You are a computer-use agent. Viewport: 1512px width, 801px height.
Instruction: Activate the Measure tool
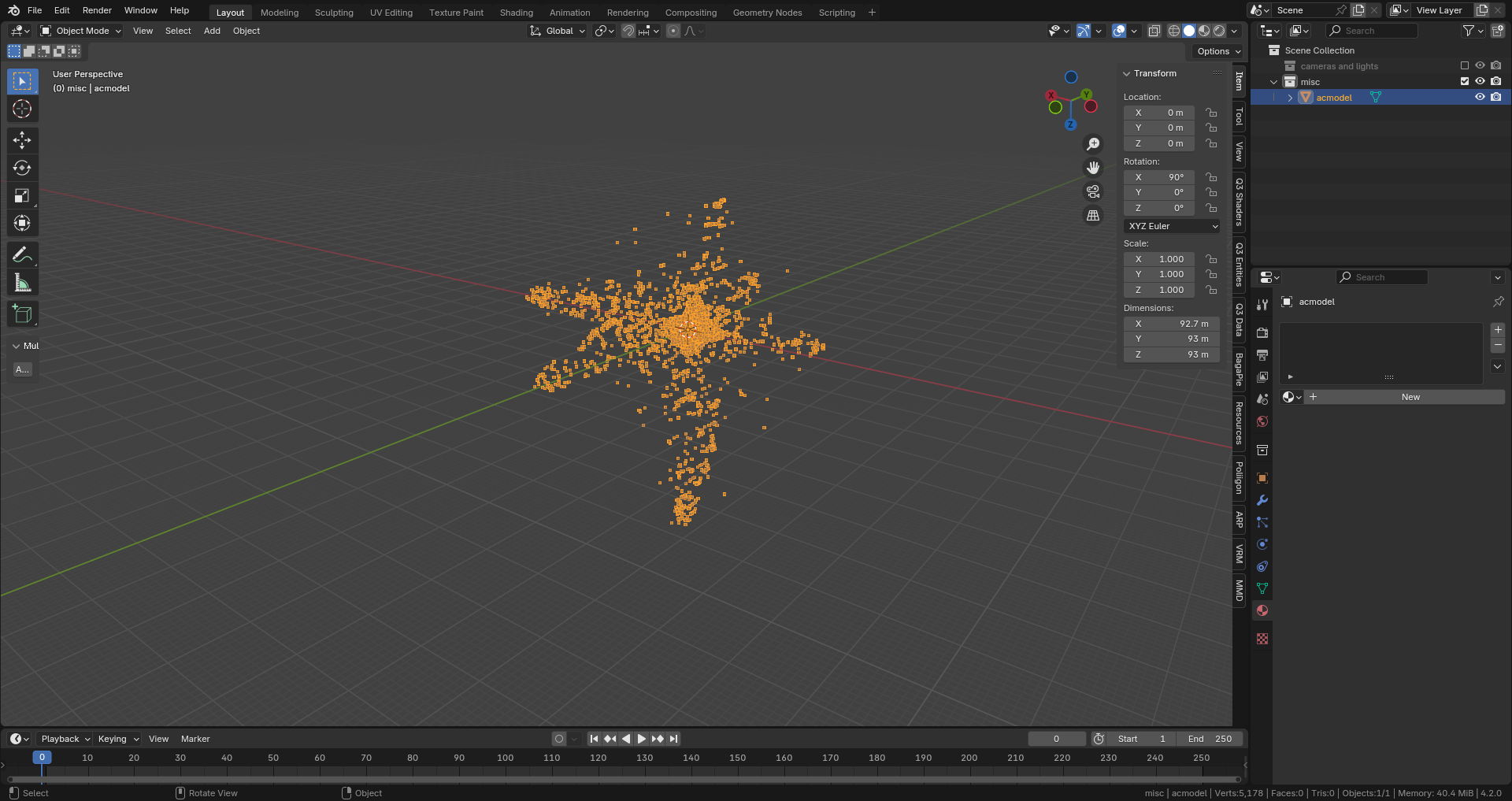pyautogui.click(x=22, y=283)
